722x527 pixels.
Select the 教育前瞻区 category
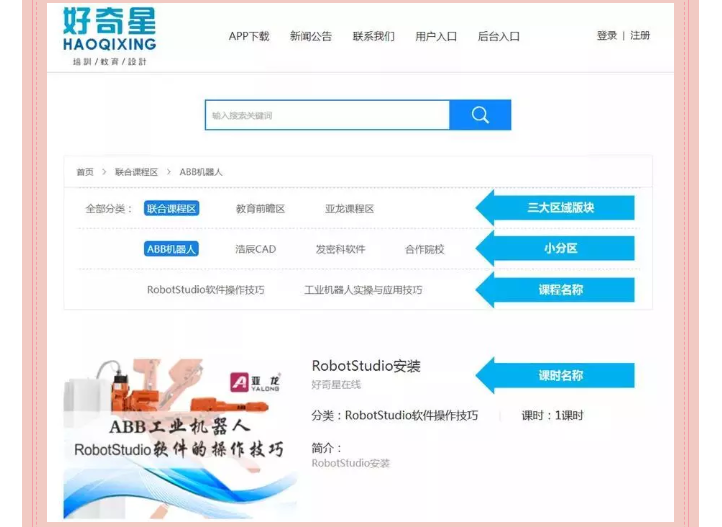point(261,209)
